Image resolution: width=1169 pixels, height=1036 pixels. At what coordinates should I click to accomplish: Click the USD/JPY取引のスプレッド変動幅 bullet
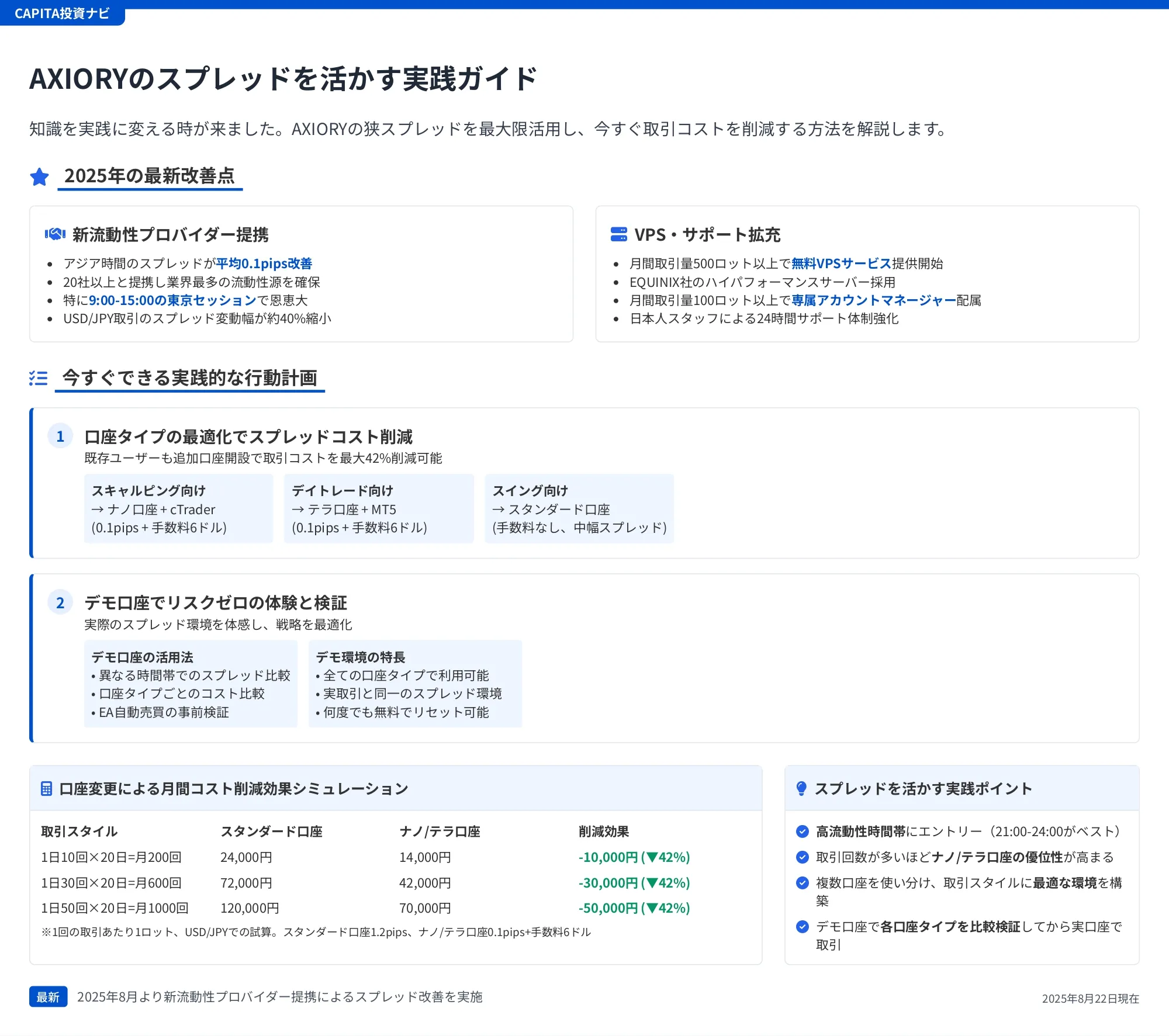[197, 318]
